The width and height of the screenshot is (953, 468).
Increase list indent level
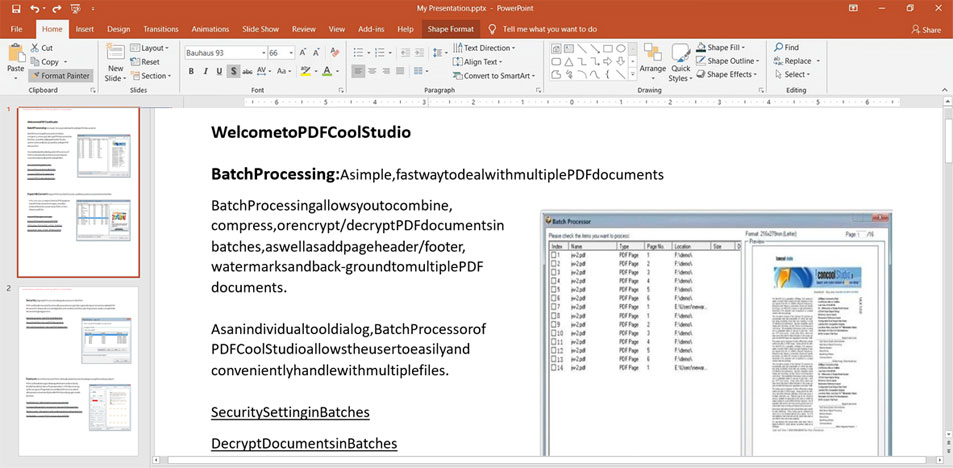(419, 53)
